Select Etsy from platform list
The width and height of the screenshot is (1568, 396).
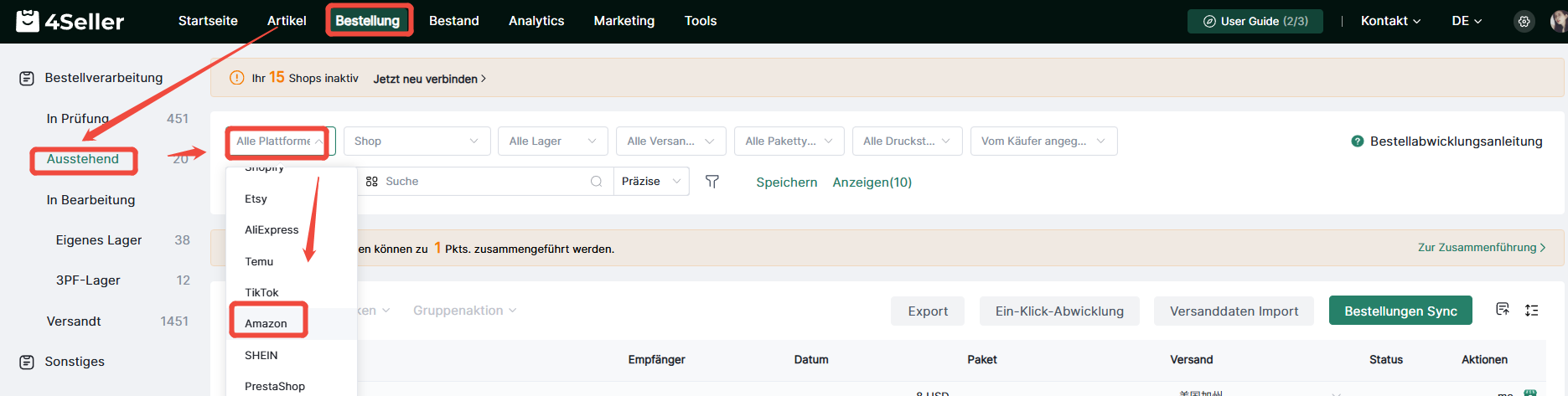coord(292,199)
